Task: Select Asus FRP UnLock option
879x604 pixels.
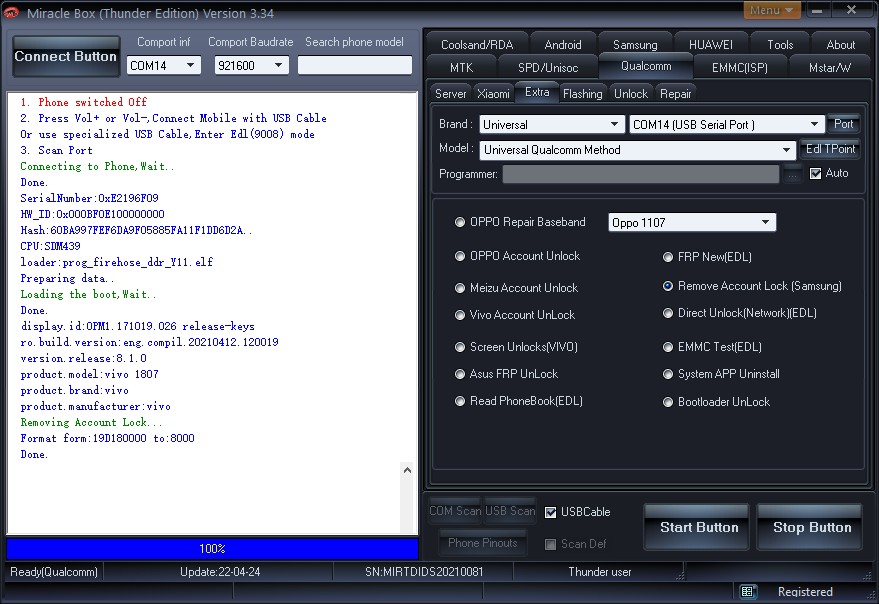Action: click(460, 374)
